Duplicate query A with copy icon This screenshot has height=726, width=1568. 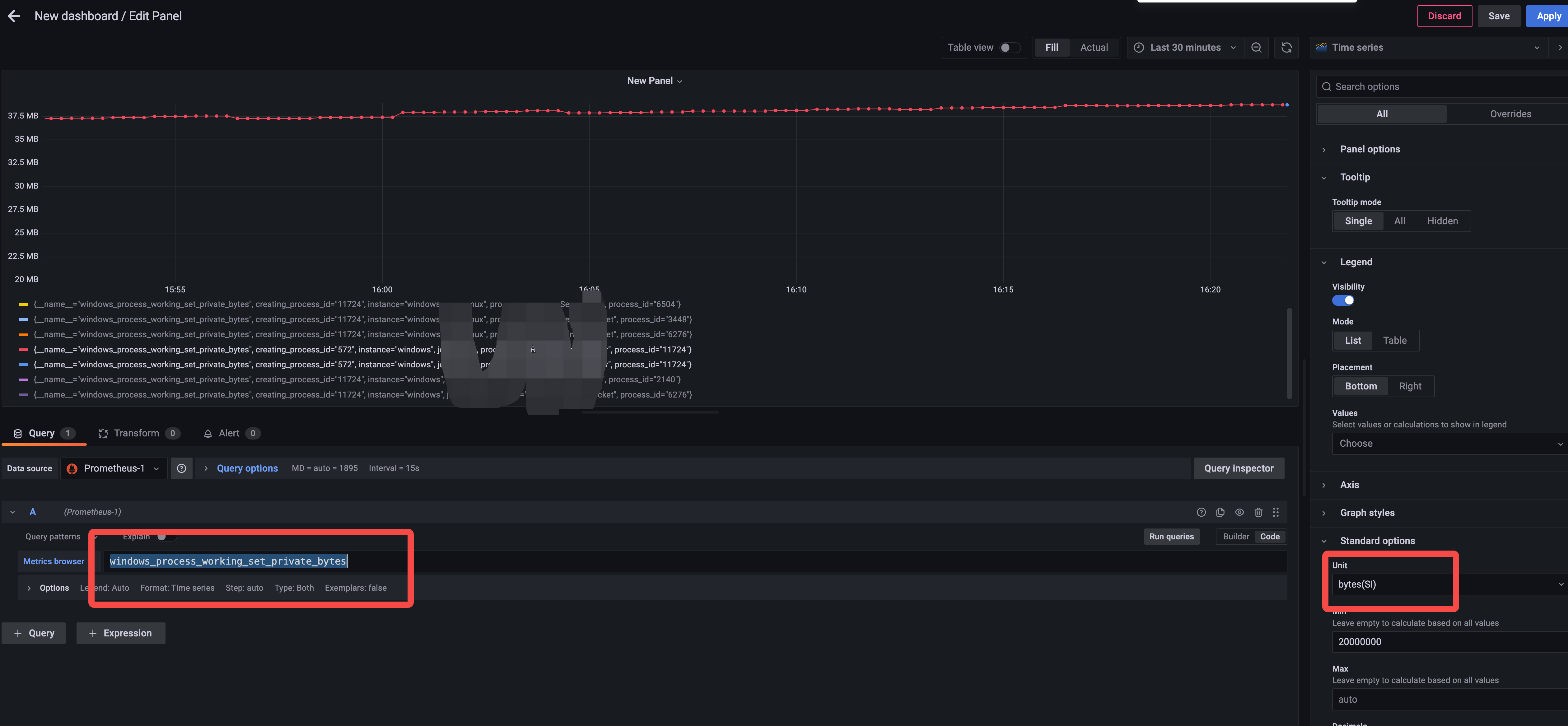pyautogui.click(x=1220, y=512)
